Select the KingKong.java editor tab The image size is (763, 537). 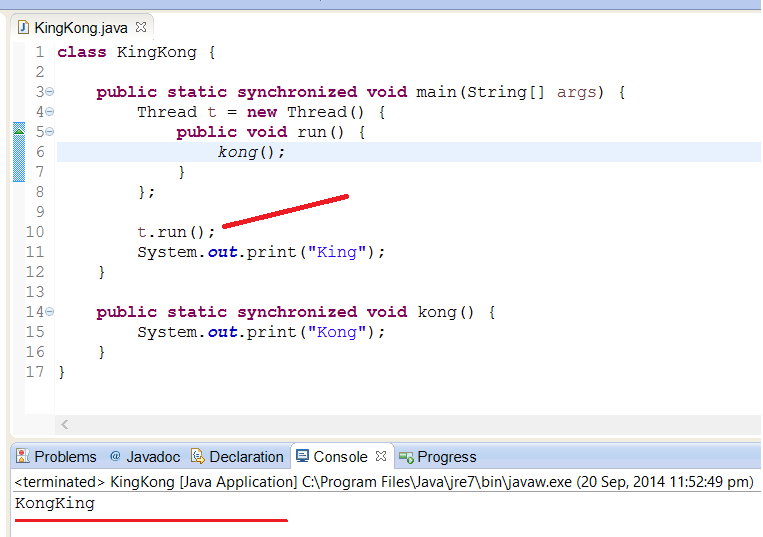pyautogui.click(x=80, y=28)
